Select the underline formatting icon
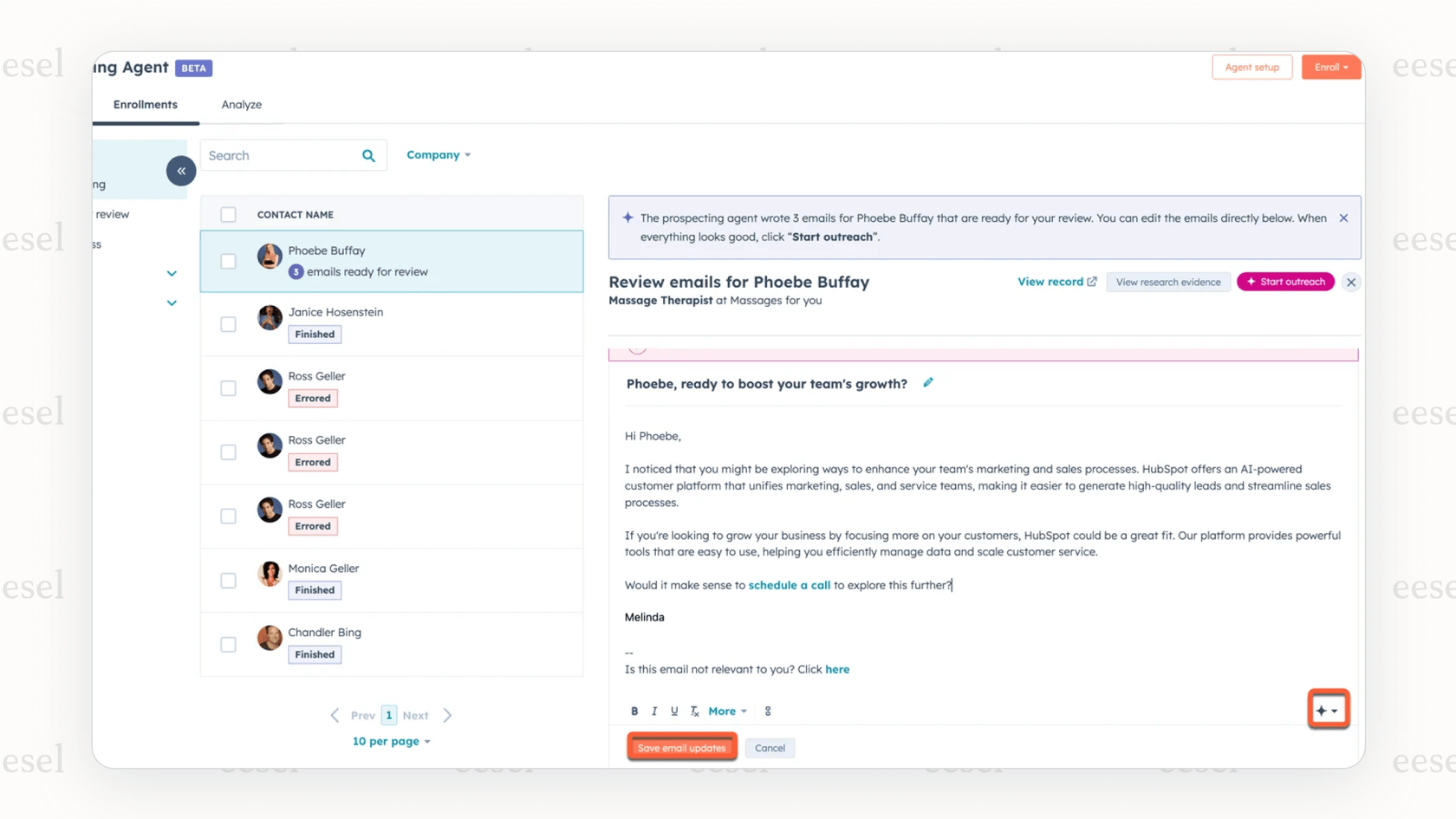Screen dimensions: 1456x819 pyautogui.click(x=674, y=711)
